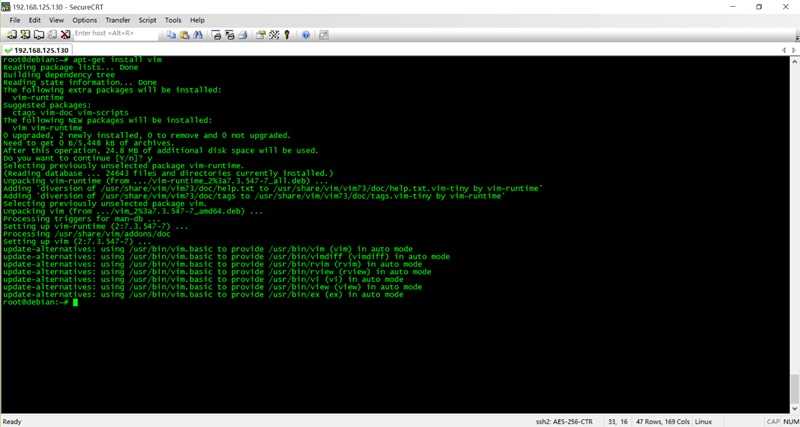The width and height of the screenshot is (800, 427).
Task: Click the 'apt-get install vim' command line
Action: tap(82, 60)
